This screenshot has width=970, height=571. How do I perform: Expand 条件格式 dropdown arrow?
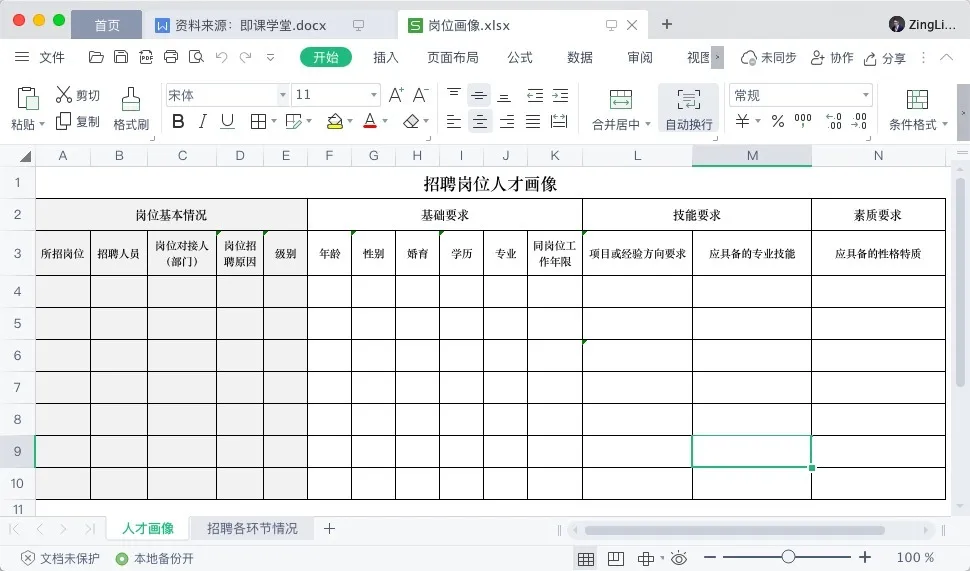pos(945,124)
